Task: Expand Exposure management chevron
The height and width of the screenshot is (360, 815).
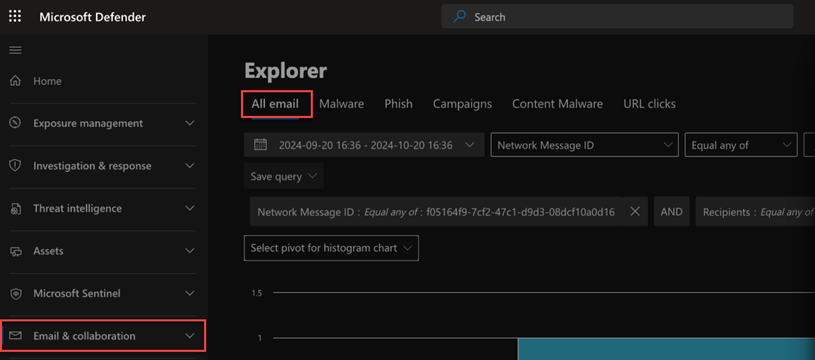Action: click(190, 123)
